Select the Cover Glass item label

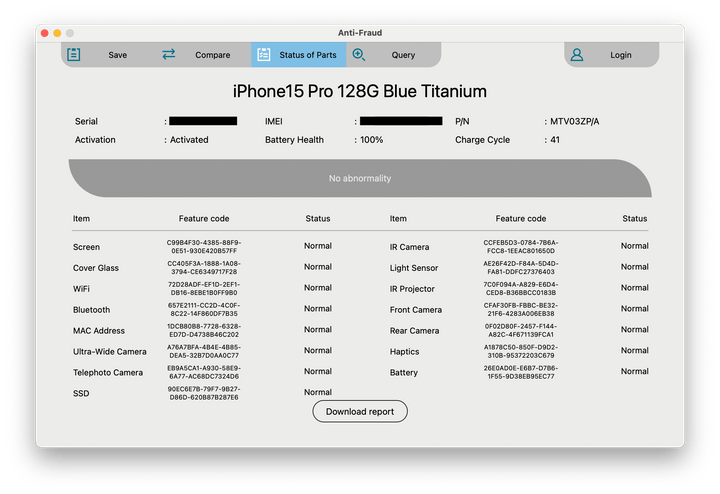[x=96, y=268]
